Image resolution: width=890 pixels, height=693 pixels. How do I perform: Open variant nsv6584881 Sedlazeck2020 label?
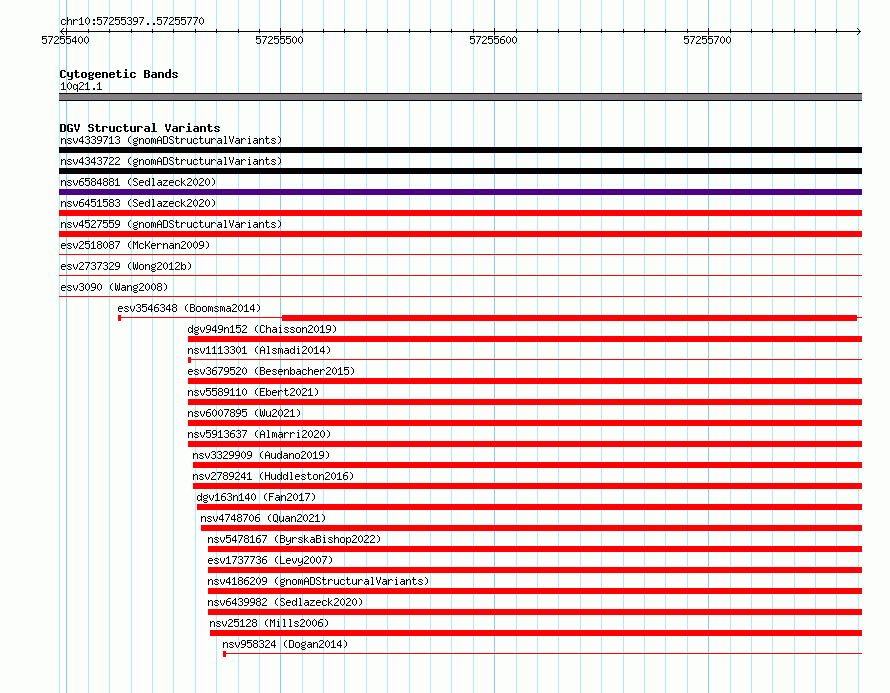pyautogui.click(x=138, y=182)
